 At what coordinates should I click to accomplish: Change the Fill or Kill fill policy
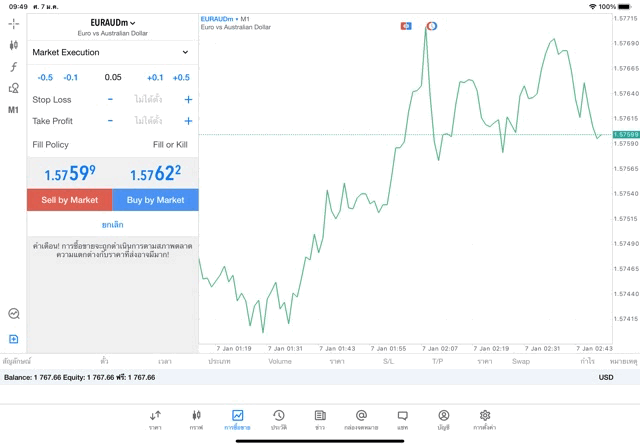170,145
